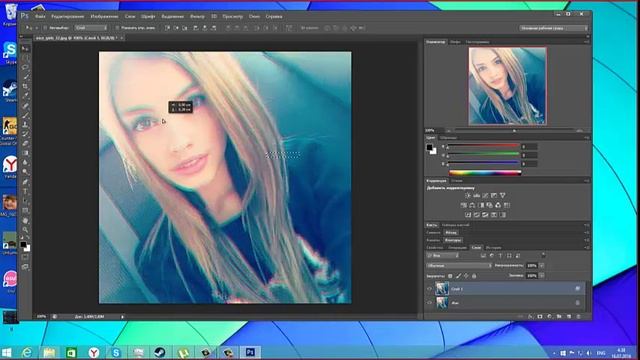Click the Контуры panel button
Image resolution: width=640 pixels, height=360 pixels.
[x=453, y=240]
